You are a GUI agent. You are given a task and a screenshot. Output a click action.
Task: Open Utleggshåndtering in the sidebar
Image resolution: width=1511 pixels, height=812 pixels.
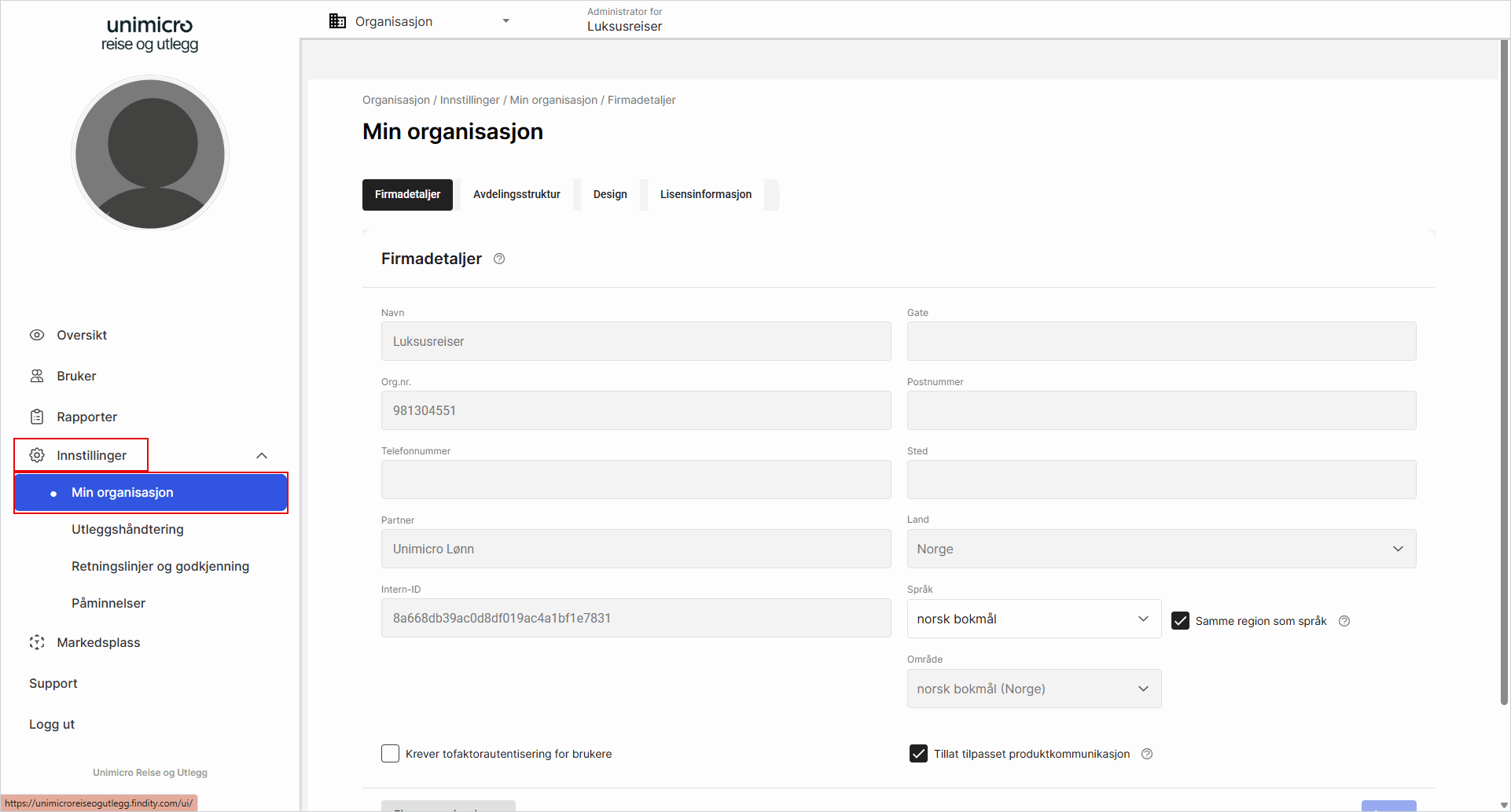(127, 529)
